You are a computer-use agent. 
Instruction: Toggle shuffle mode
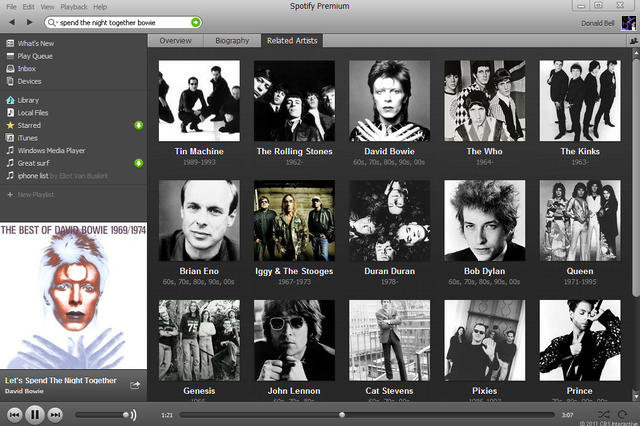tap(604, 414)
